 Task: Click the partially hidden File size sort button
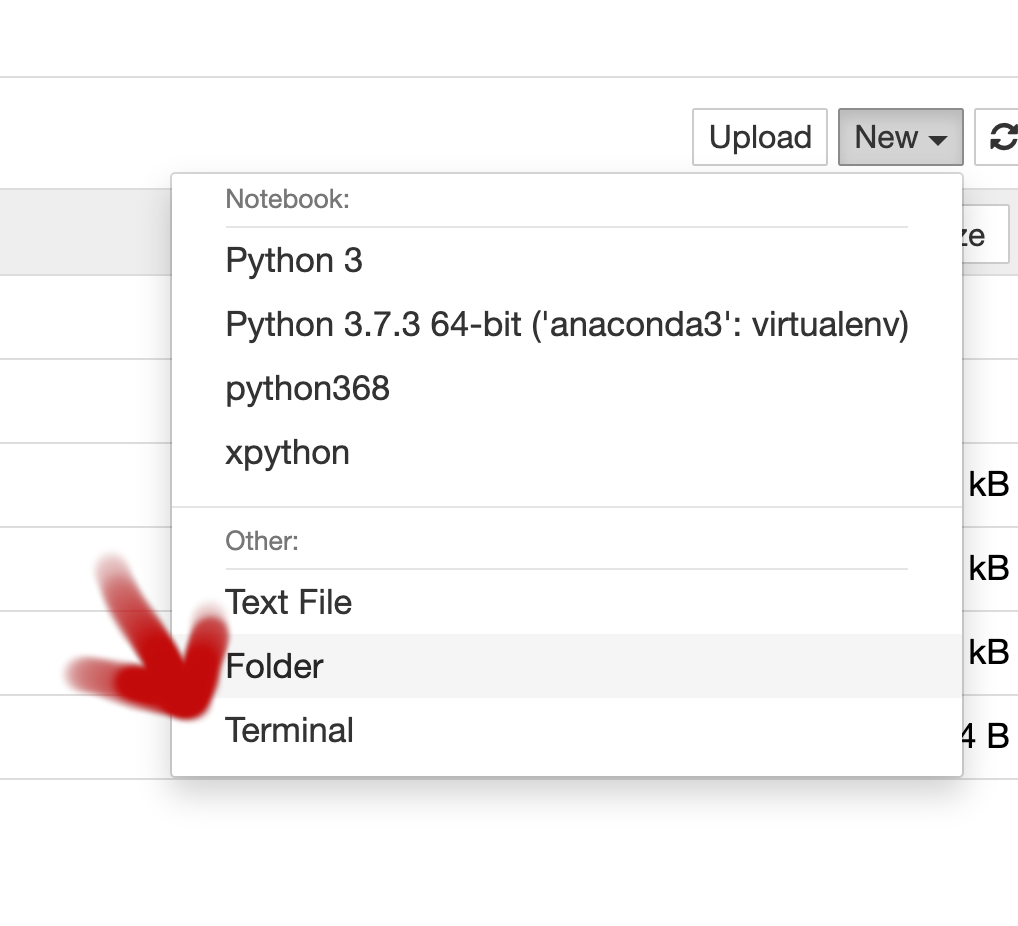tap(985, 236)
